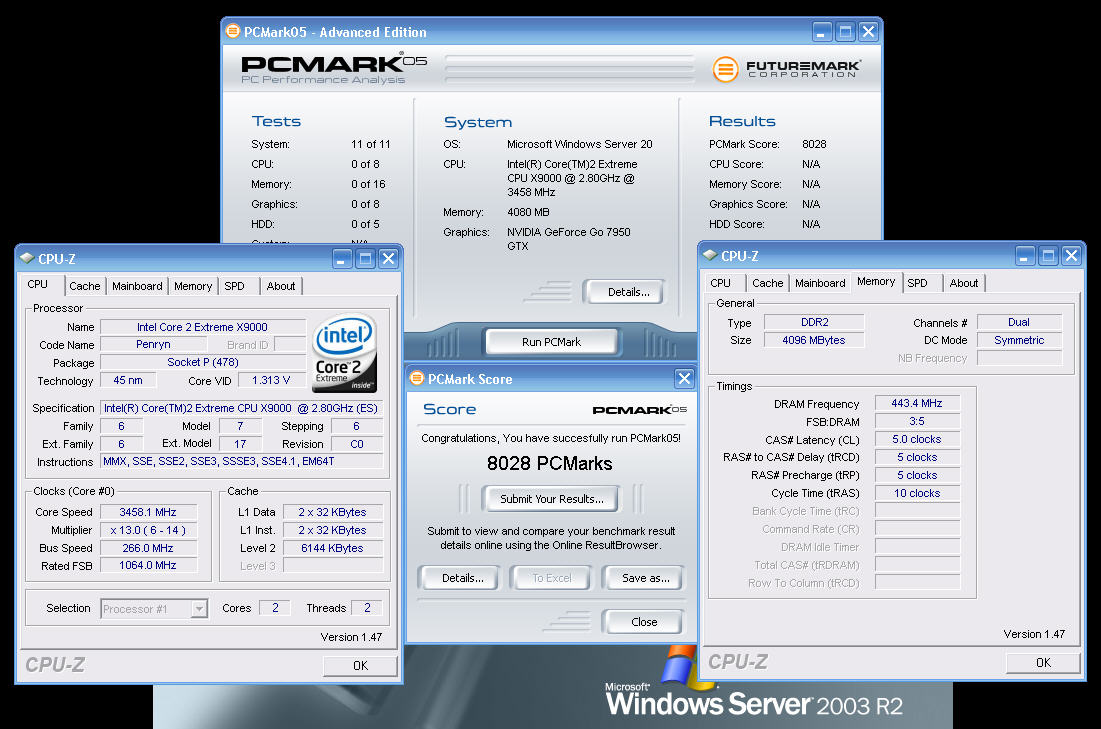Minimize the PCMark05 main window
The image size is (1101, 729).
(822, 32)
